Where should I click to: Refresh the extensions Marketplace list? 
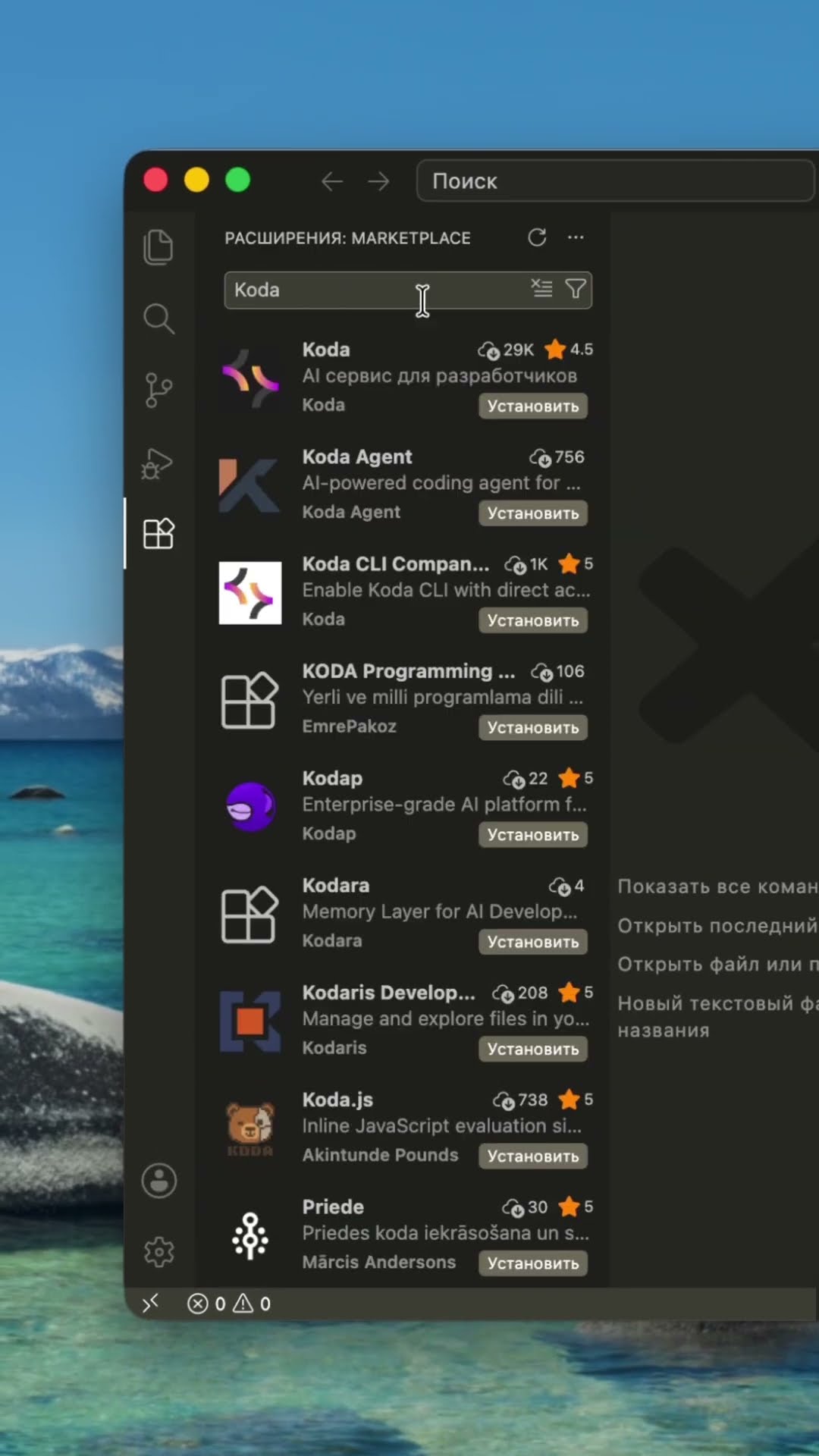point(537,237)
